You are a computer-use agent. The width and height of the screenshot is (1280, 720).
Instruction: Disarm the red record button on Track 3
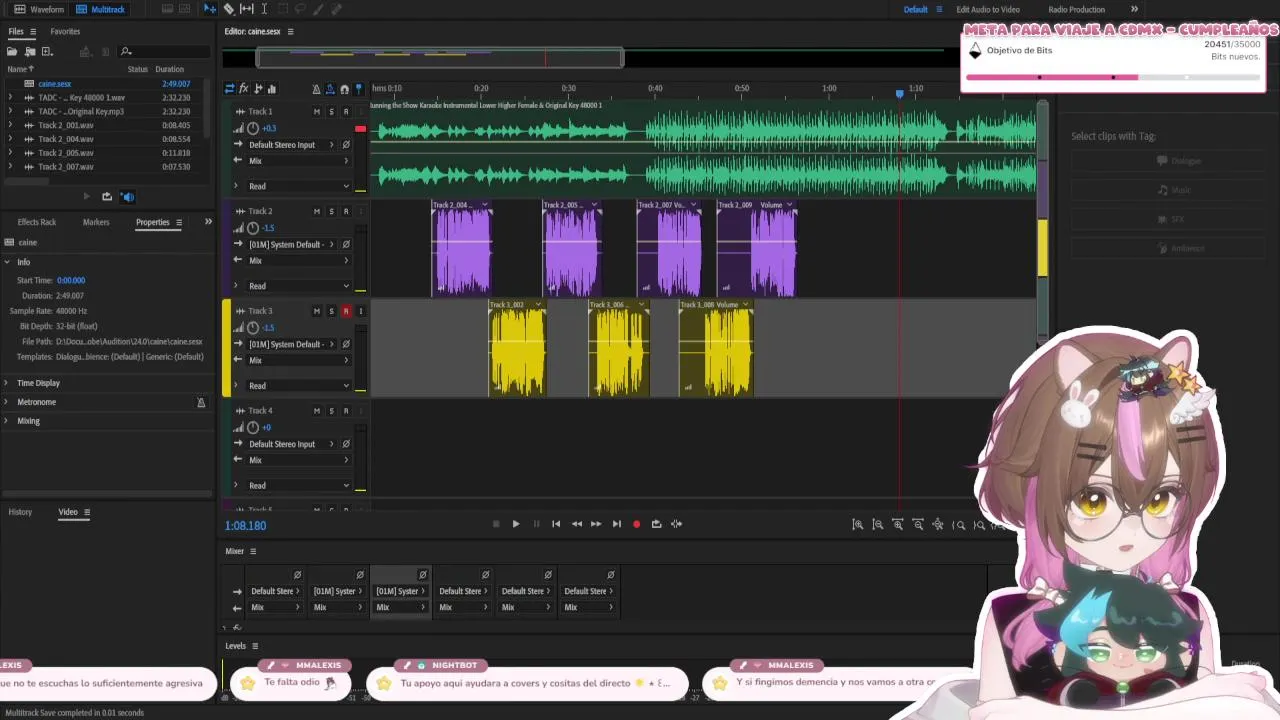click(346, 311)
